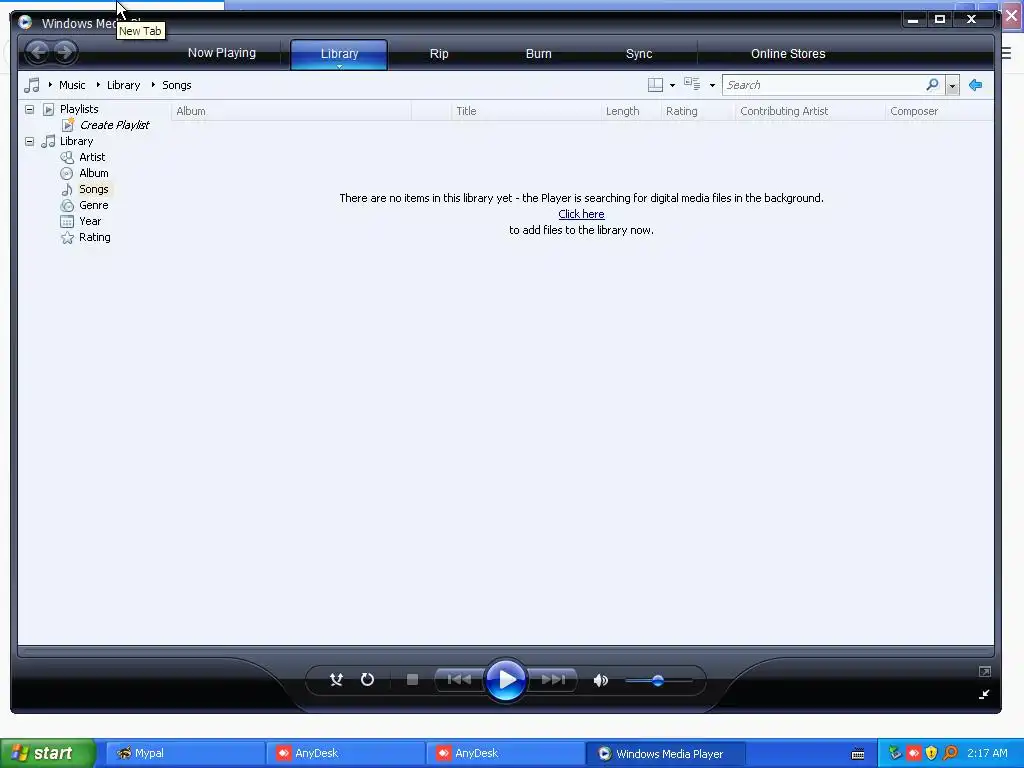
Task: Click the blue list pane arrow
Action: (x=976, y=85)
